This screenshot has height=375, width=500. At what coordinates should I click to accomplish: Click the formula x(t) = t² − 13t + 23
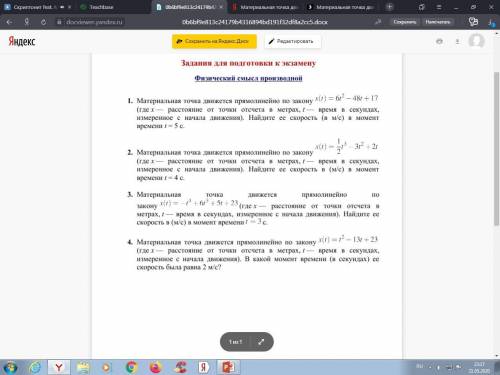(348, 239)
